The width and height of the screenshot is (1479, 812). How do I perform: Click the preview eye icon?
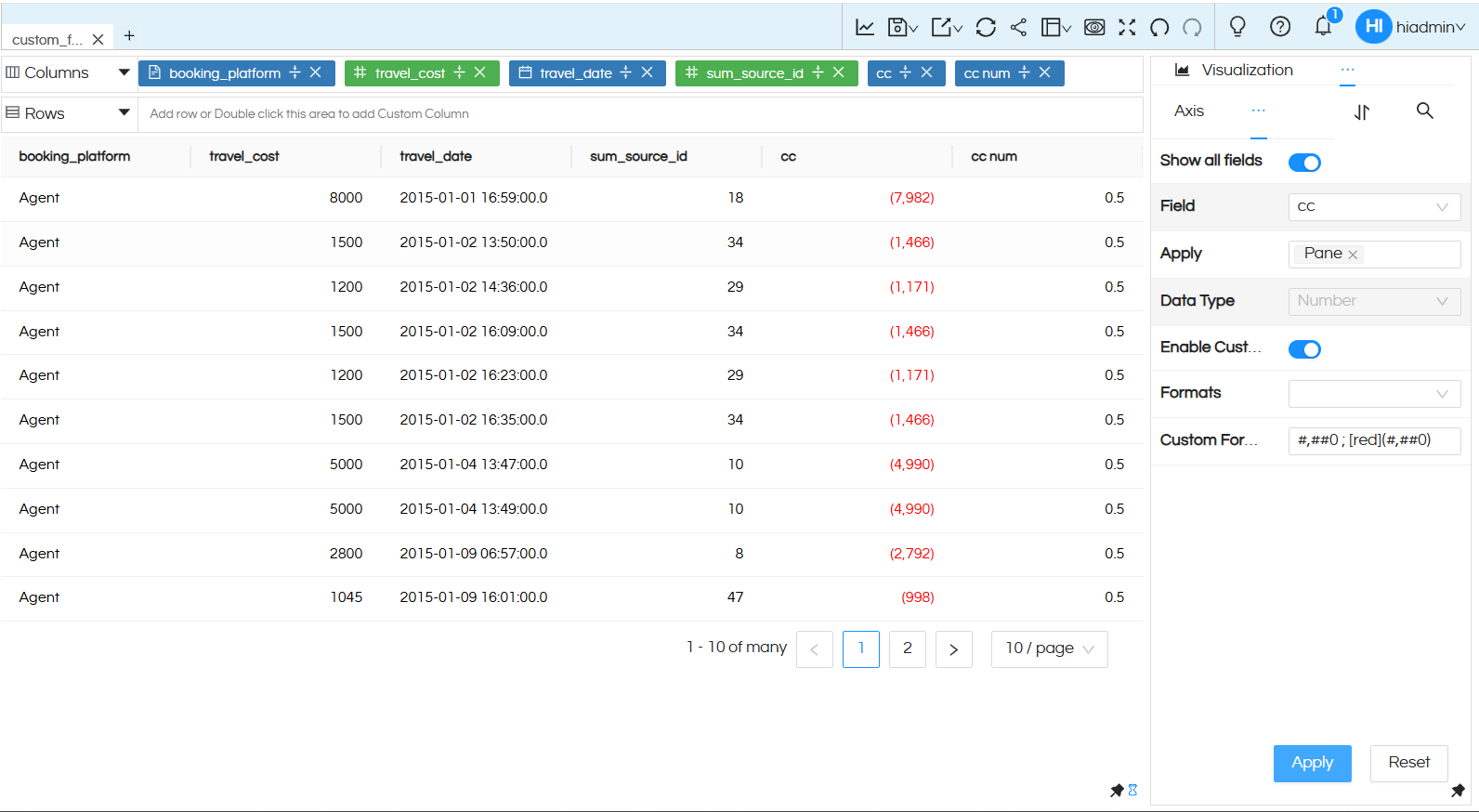click(1094, 27)
